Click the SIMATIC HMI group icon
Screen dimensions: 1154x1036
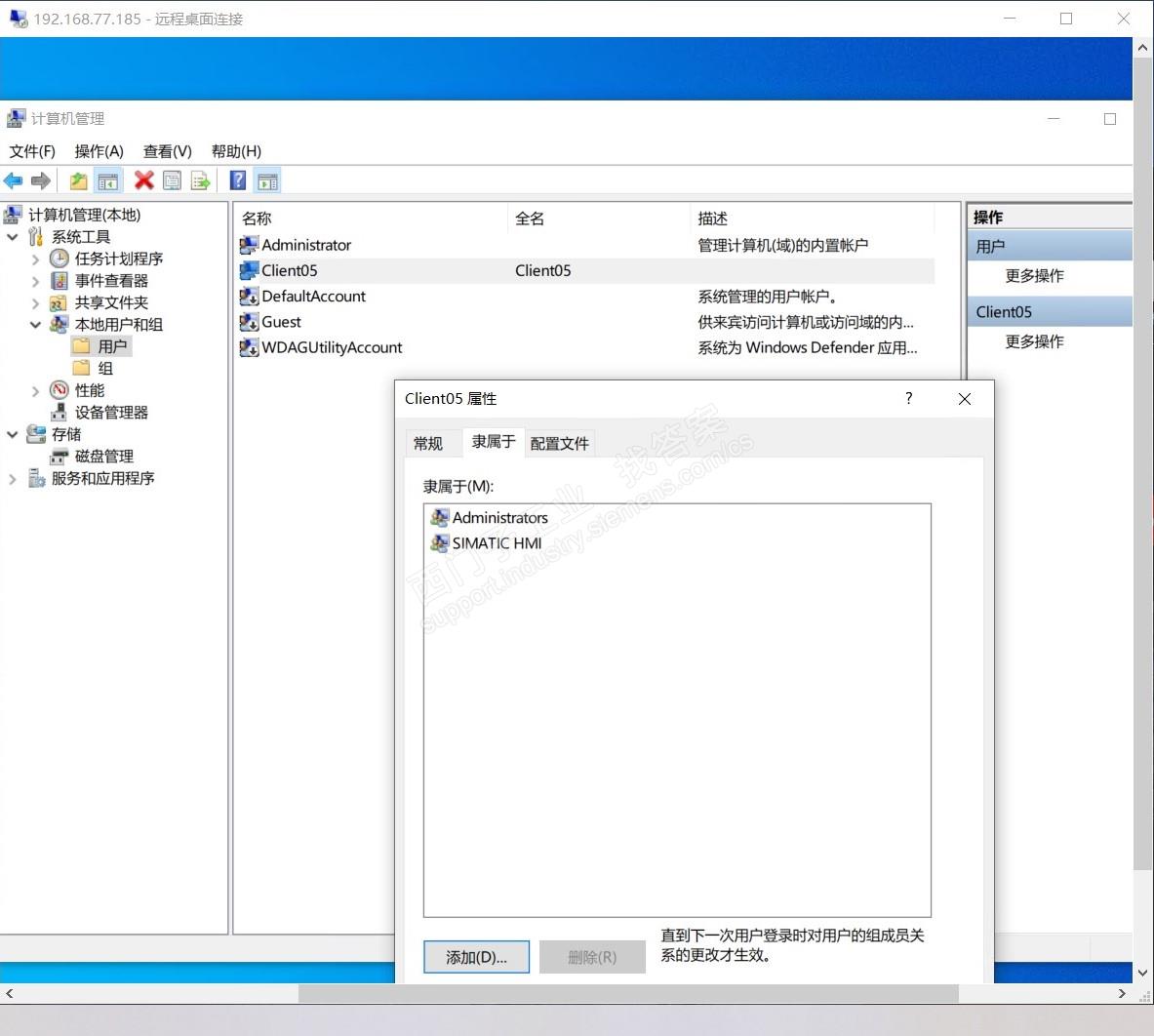pos(439,543)
